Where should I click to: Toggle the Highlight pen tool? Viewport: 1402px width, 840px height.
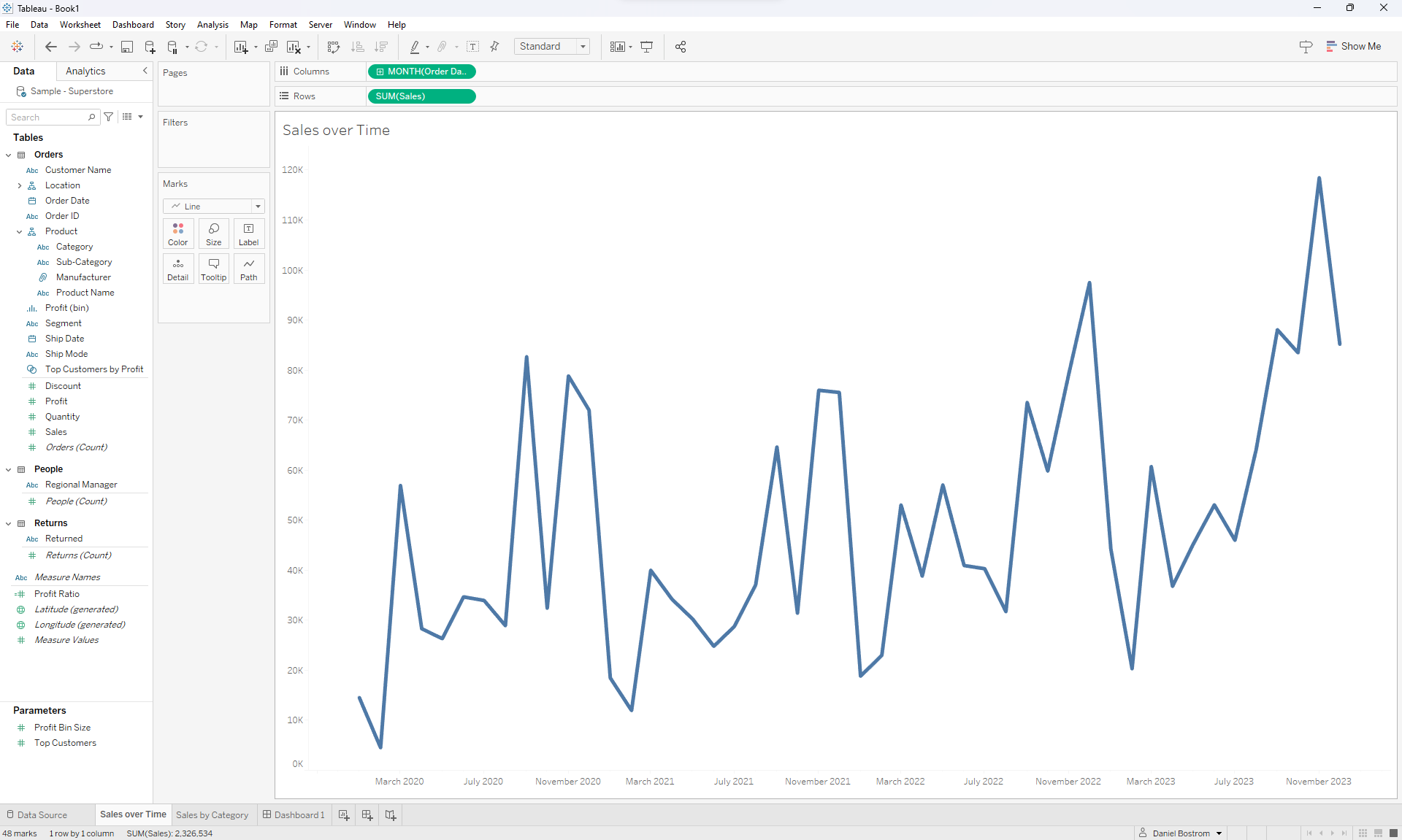tap(415, 47)
